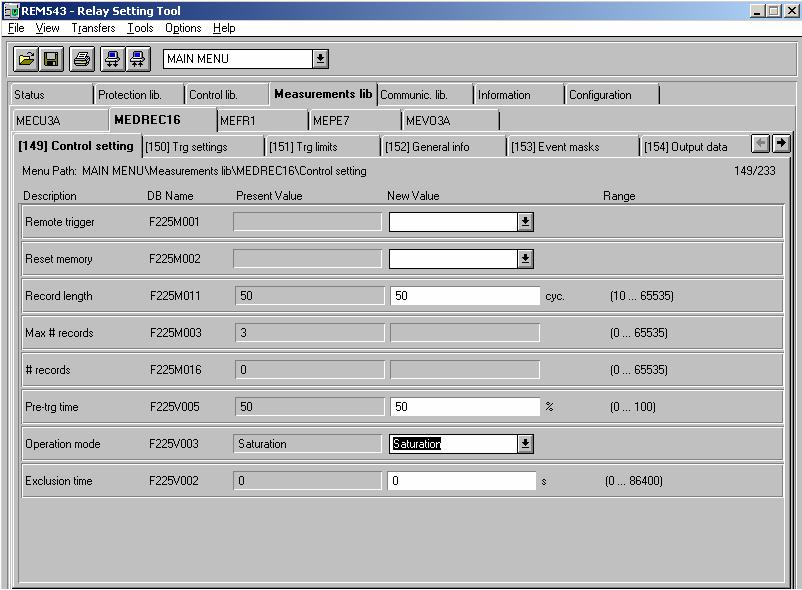Screen dimensions: 802x590
Task: Click the DB name F225M016
Action: point(175,370)
